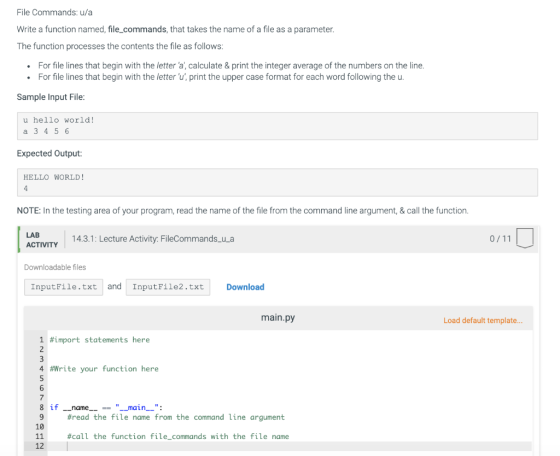Select the InputFile2.txt file box
This screenshot has width=560, height=456.
pos(168,287)
